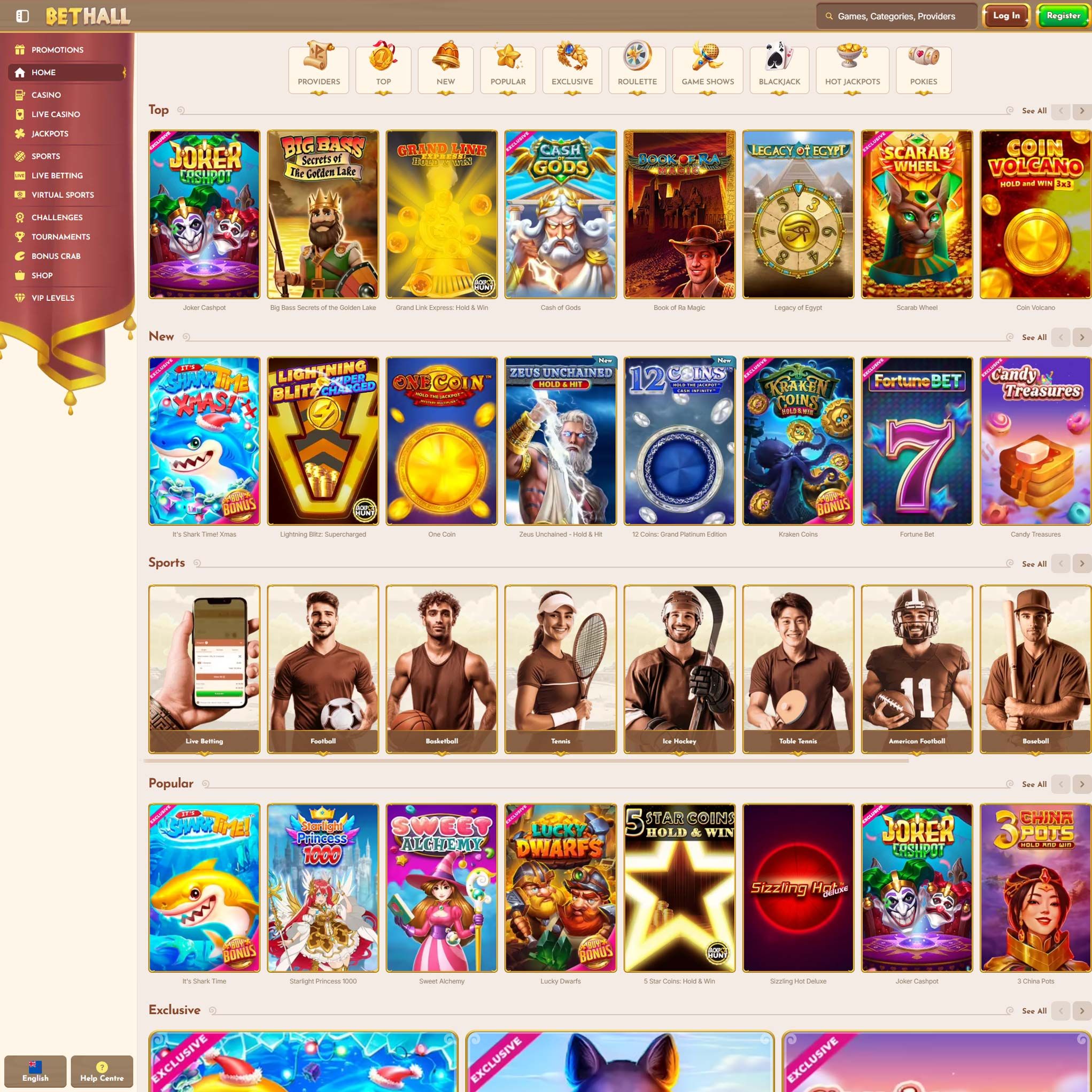
Task: Previous arrow in the Sports section
Action: (1060, 563)
